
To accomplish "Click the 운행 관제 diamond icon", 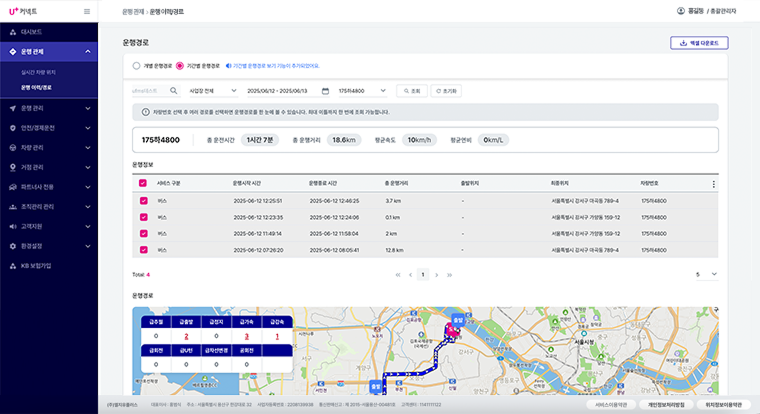I will point(13,51).
